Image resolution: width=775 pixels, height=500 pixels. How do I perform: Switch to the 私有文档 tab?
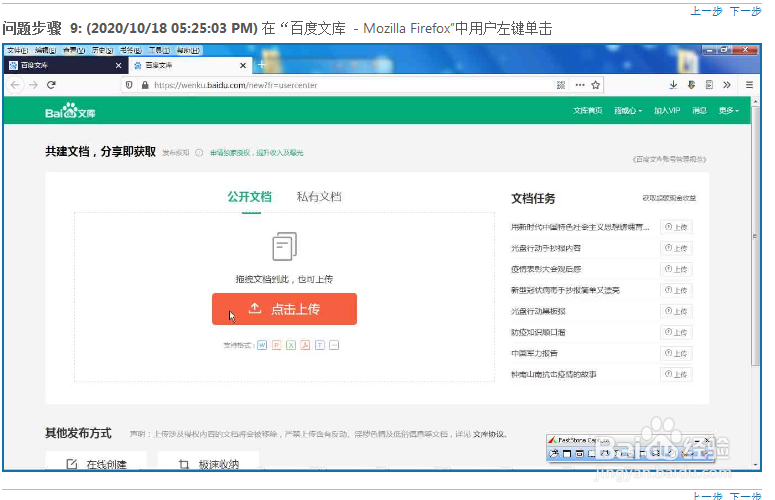(x=319, y=197)
